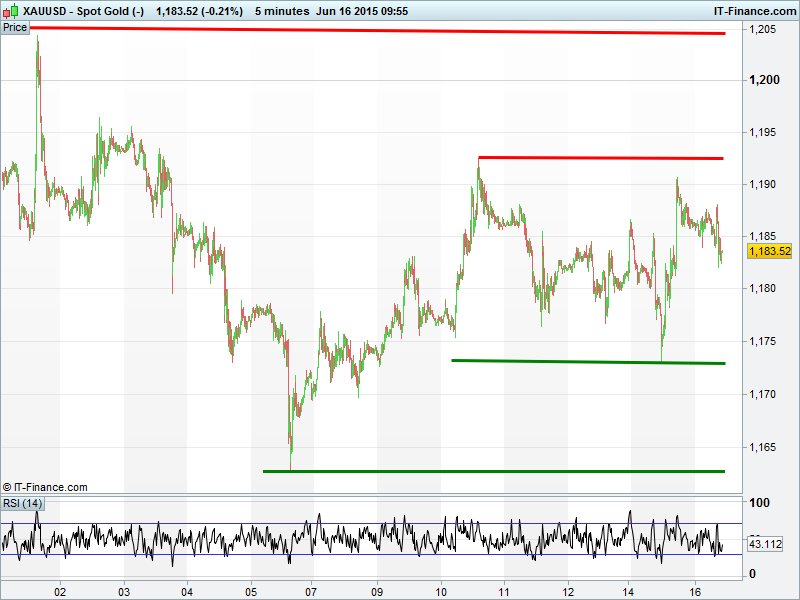Image resolution: width=800 pixels, height=600 pixels.
Task: Click the Jun 16 2015 09:55 timestamp
Action: tap(363, 11)
